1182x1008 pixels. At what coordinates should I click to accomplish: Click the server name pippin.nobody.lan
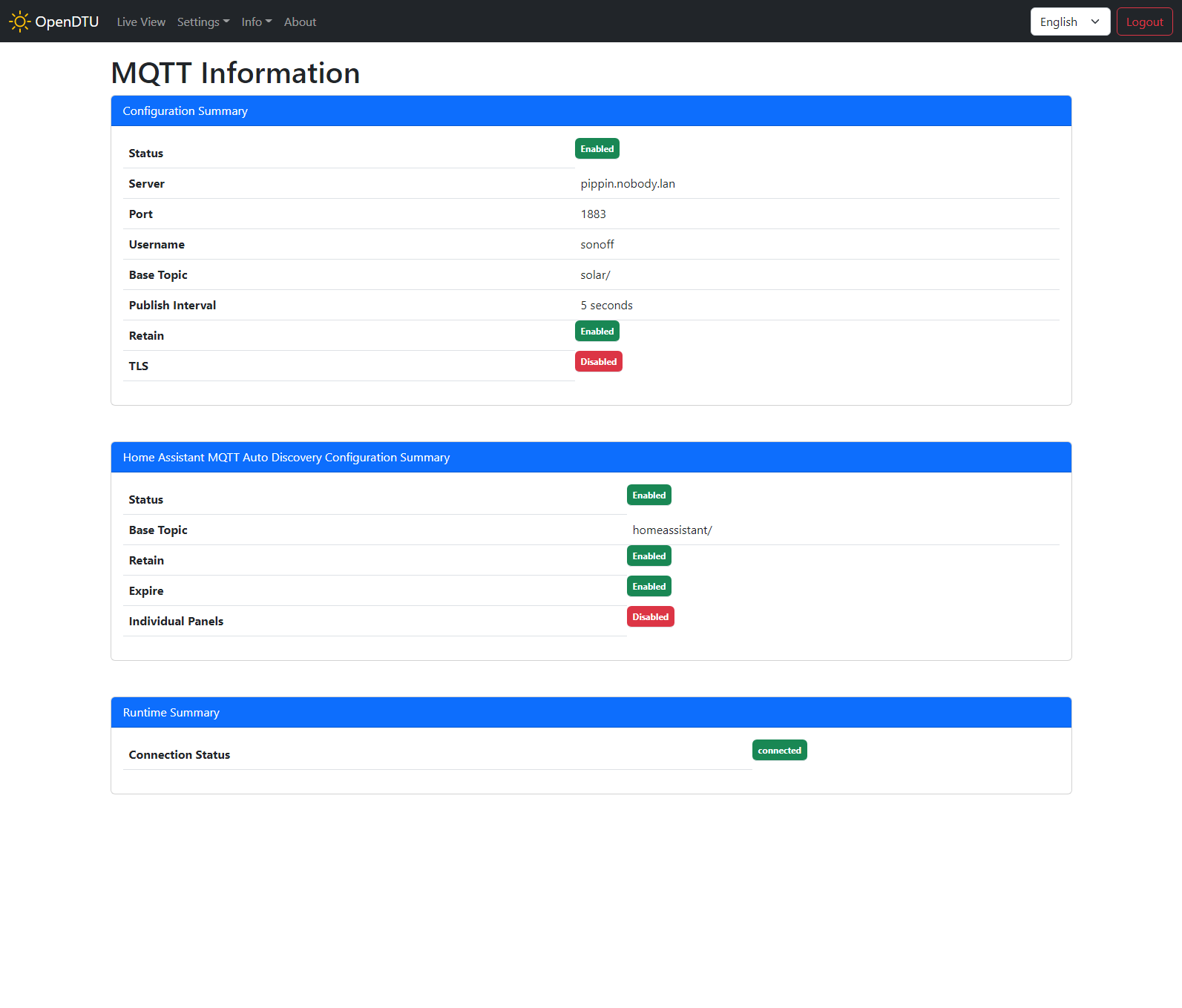[628, 184]
